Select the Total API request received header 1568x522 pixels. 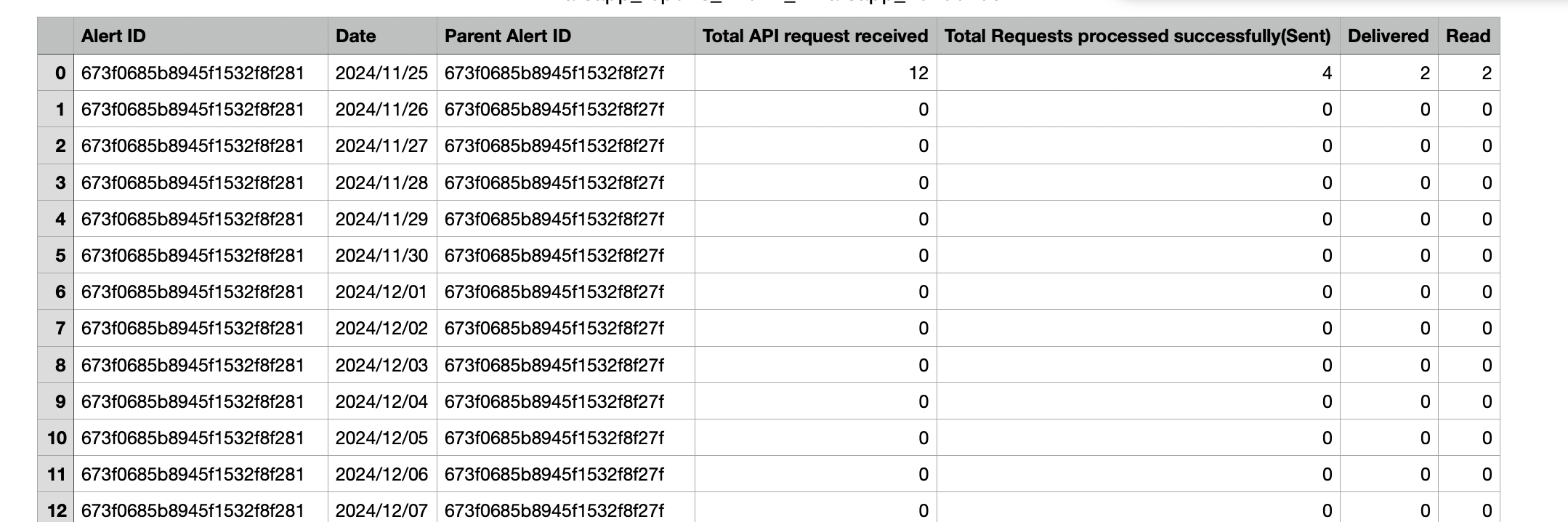point(815,36)
